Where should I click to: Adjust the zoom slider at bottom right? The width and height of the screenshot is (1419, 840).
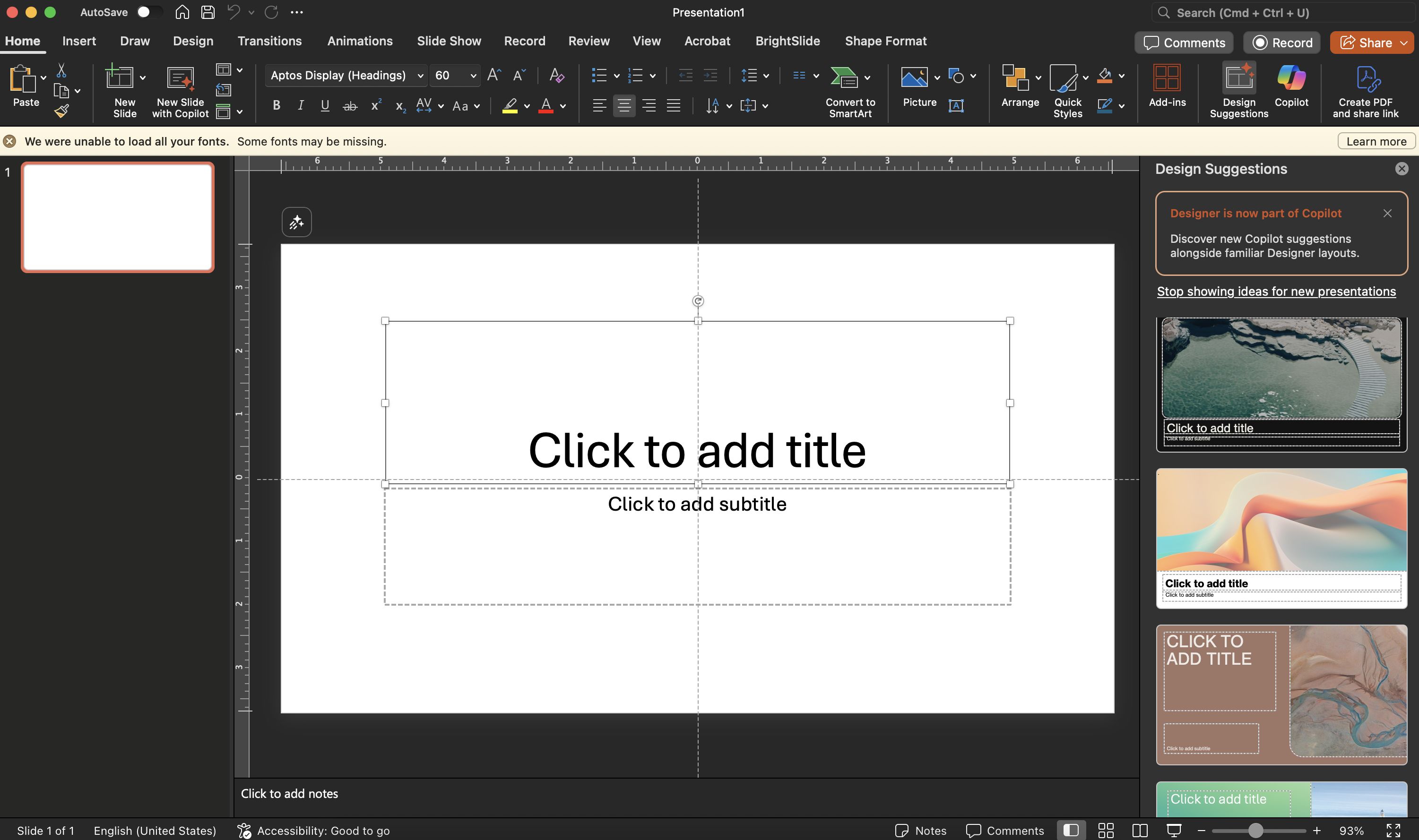(x=1256, y=831)
